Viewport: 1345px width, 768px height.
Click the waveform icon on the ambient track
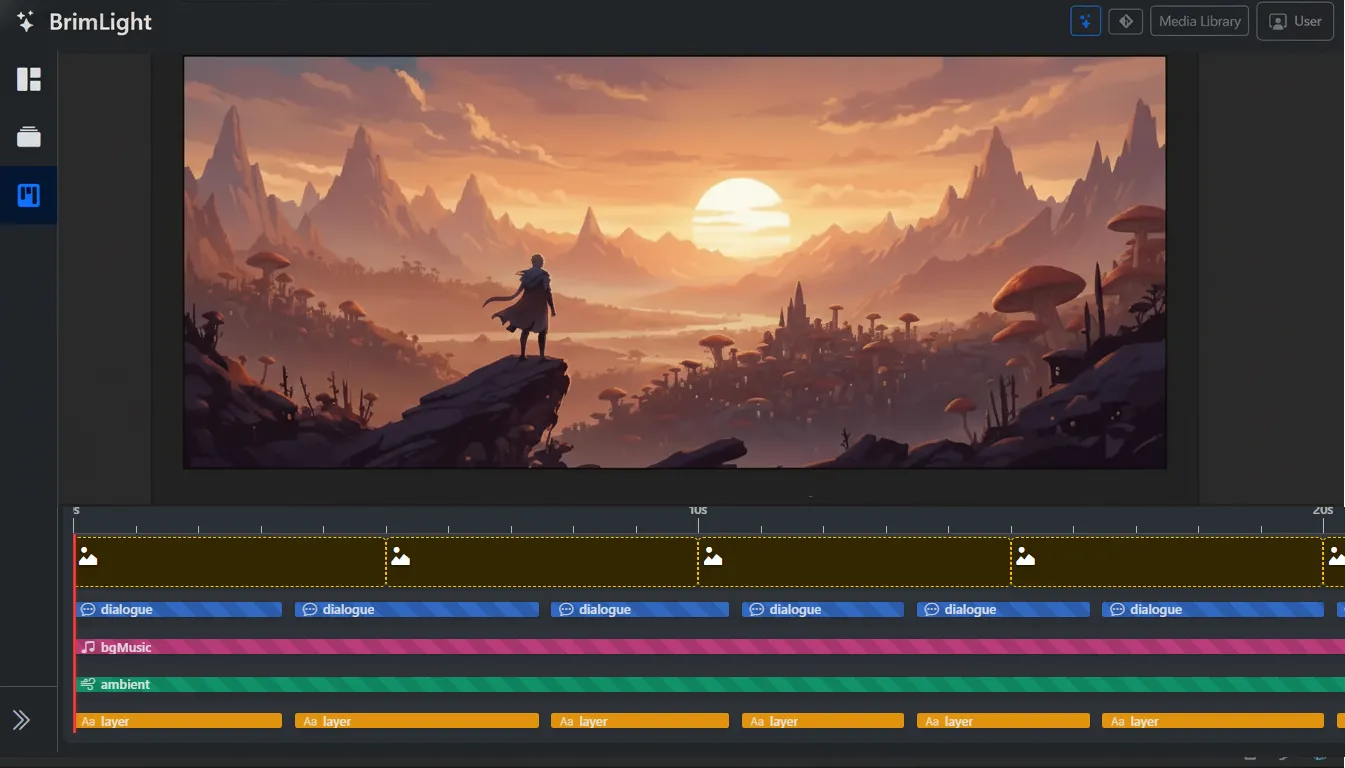click(86, 683)
